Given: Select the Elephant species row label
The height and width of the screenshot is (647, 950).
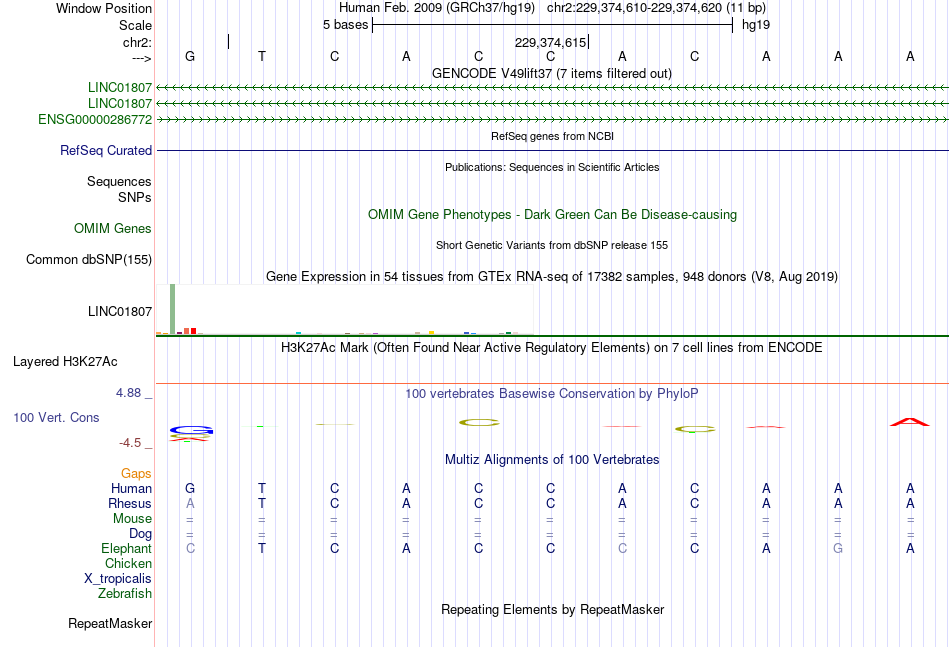Looking at the screenshot, I should coord(127,548).
